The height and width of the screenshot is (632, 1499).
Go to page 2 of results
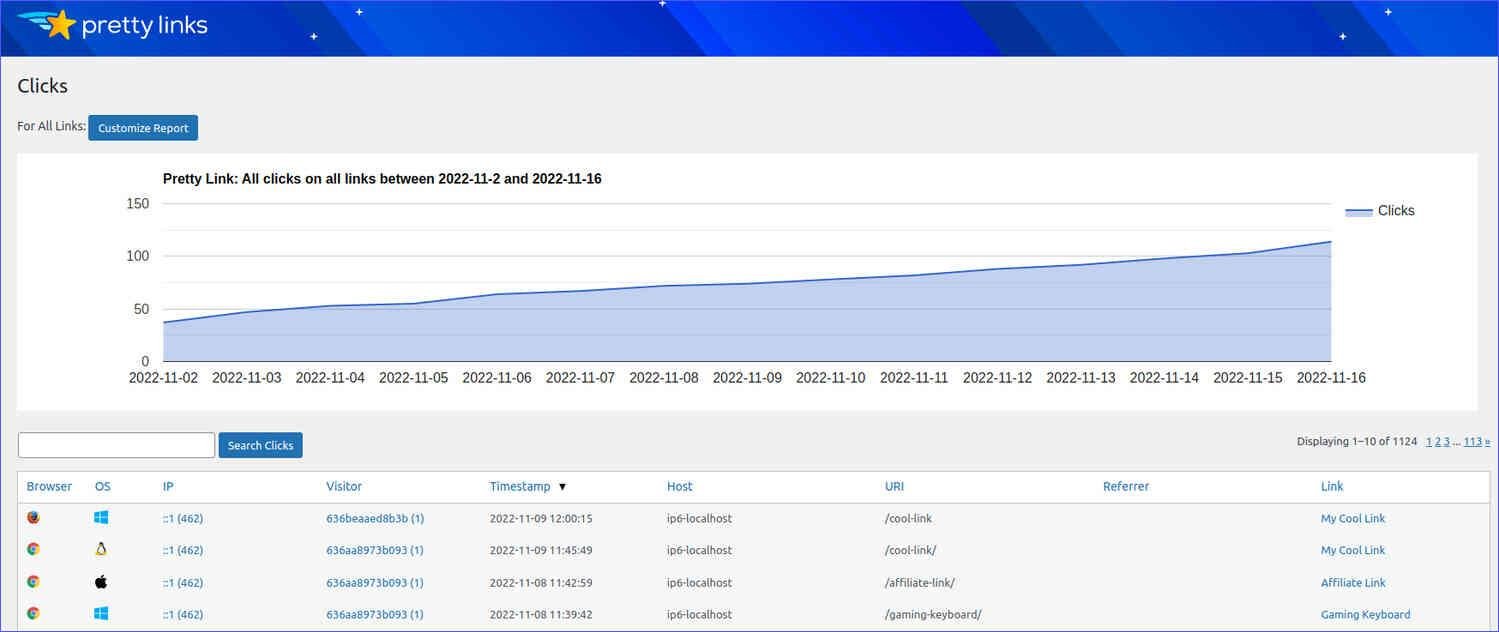[x=1437, y=440]
